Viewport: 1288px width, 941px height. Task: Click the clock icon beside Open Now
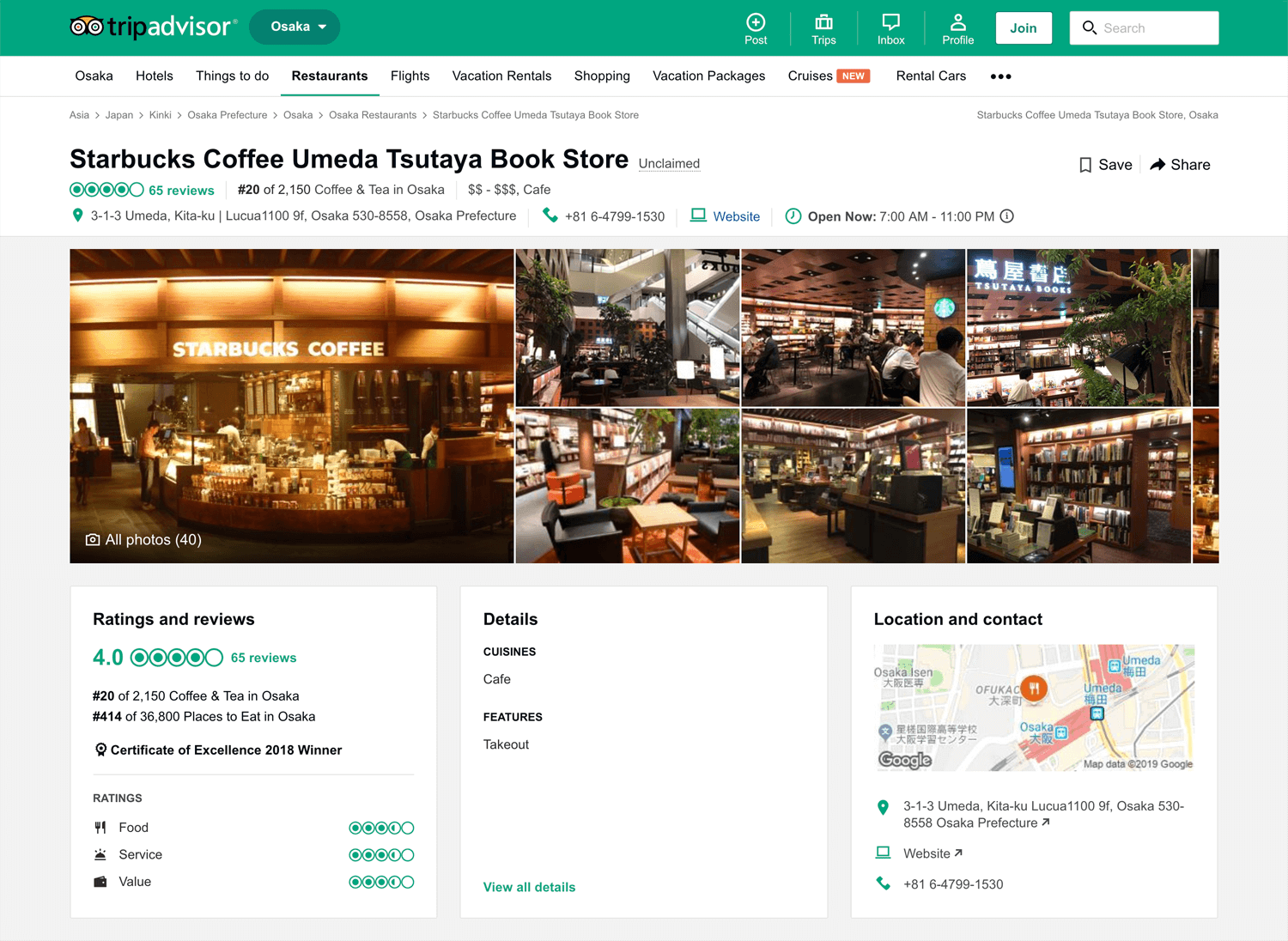(793, 216)
